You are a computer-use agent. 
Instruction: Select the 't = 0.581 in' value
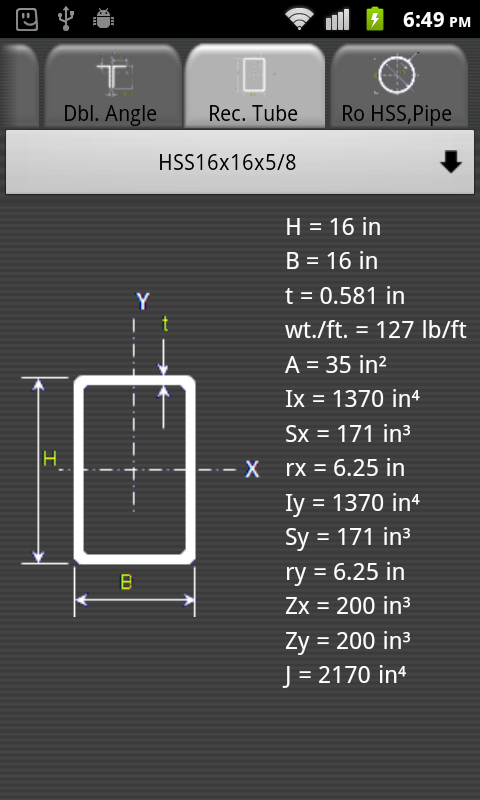(x=345, y=296)
